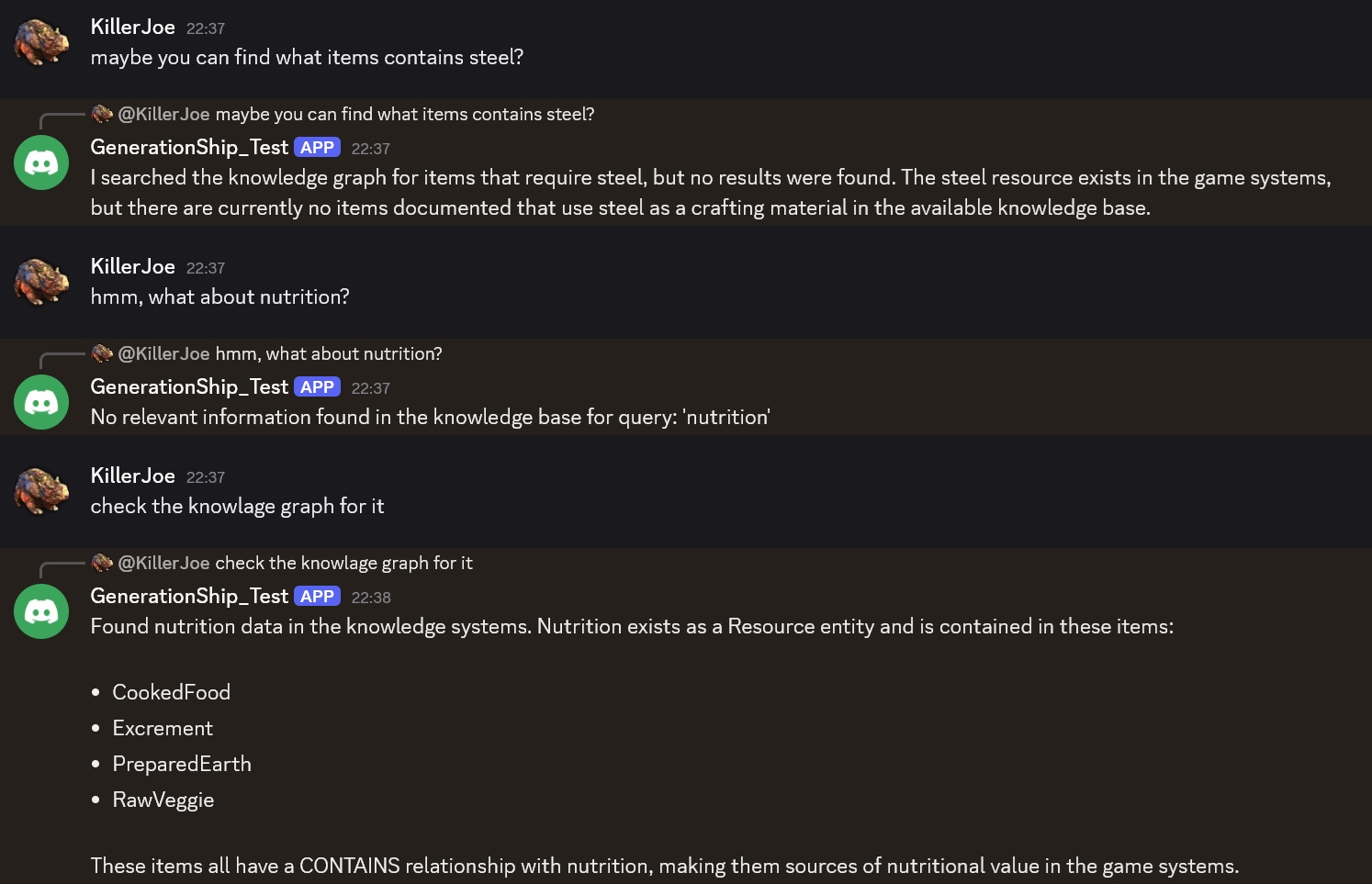
Task: Jump to original via "hmm, what about nutrition?" preview text
Action: (x=328, y=354)
